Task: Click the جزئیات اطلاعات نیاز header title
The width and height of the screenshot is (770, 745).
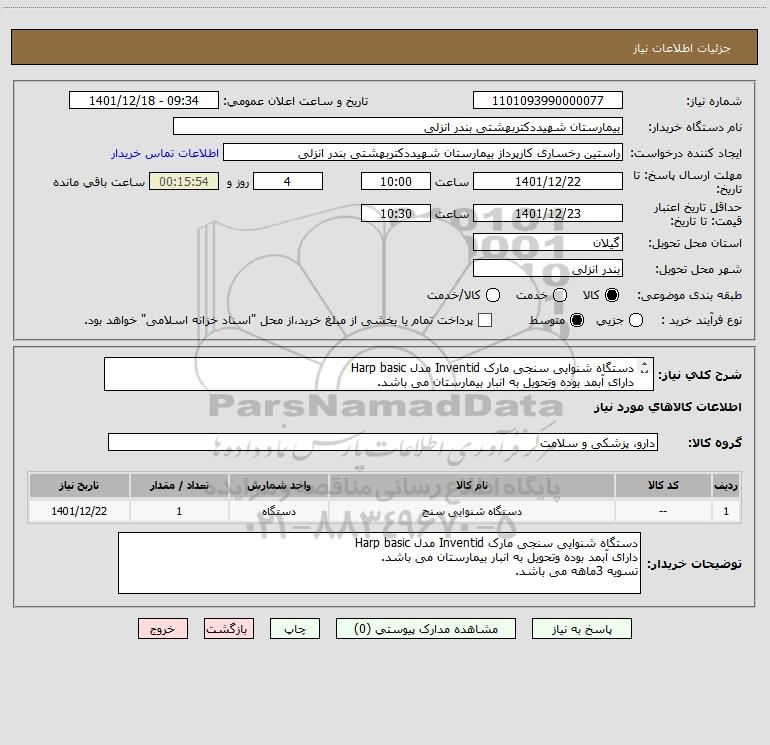Action: pos(682,48)
